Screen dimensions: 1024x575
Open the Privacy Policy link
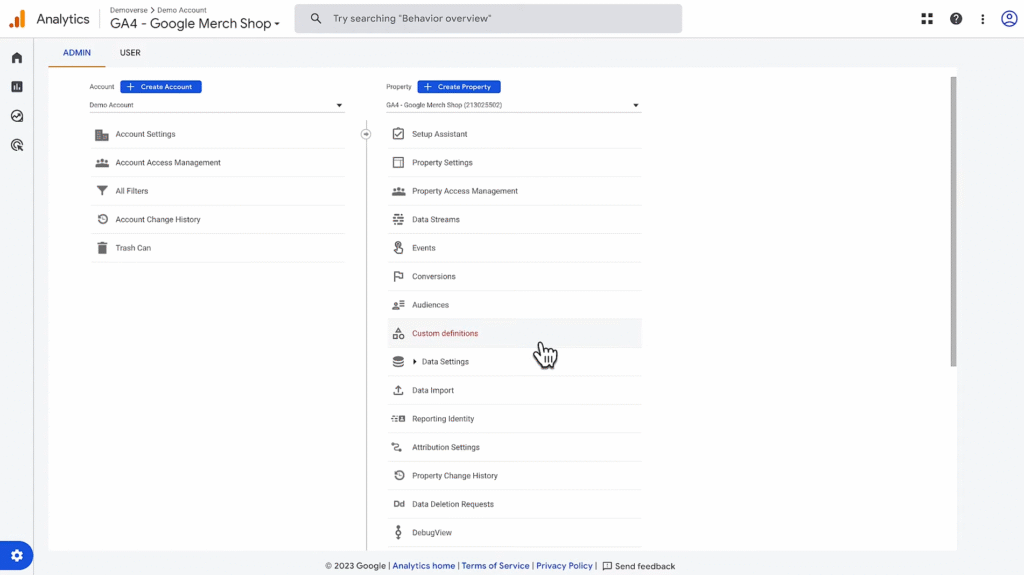point(564,566)
